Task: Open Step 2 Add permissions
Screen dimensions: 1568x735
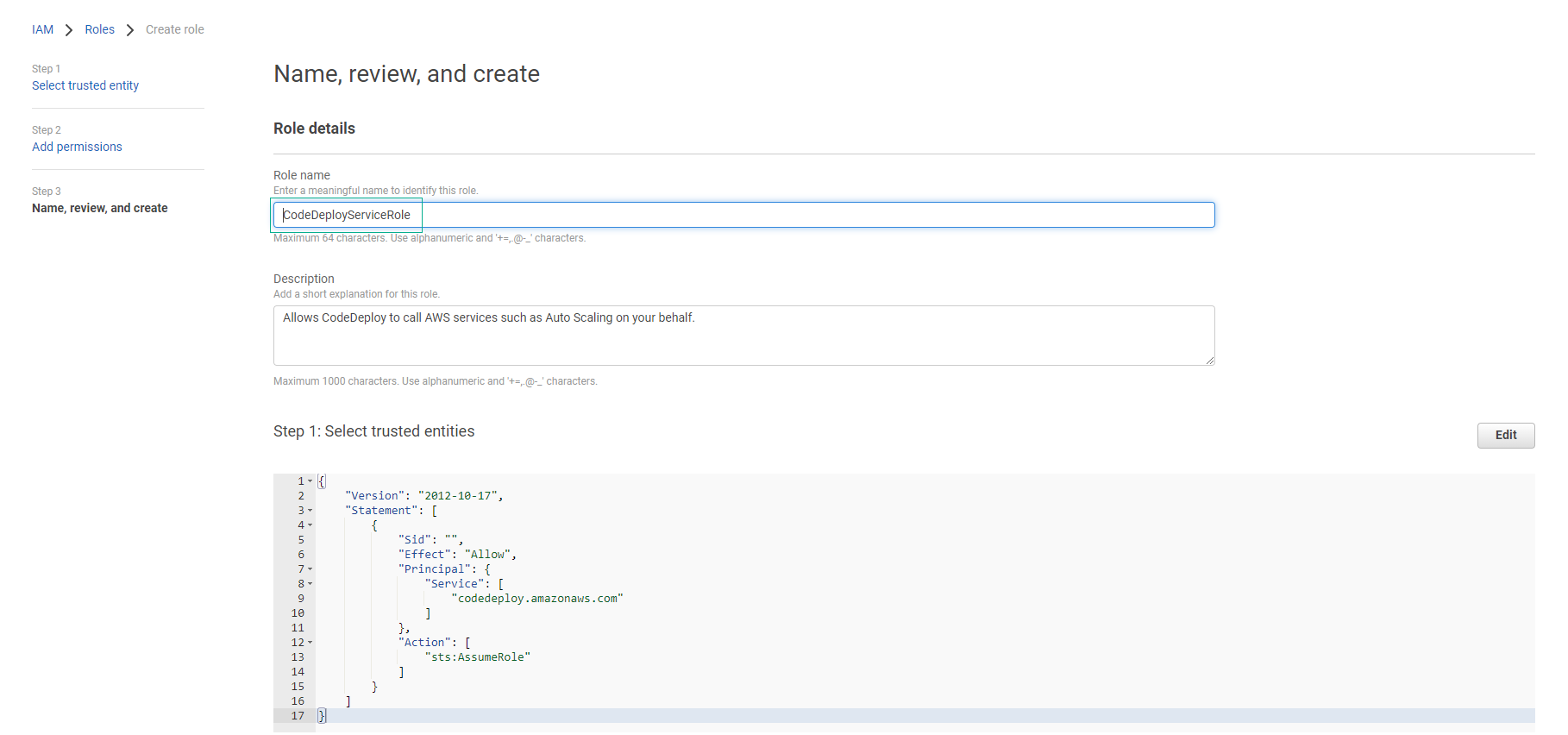Action: (77, 147)
